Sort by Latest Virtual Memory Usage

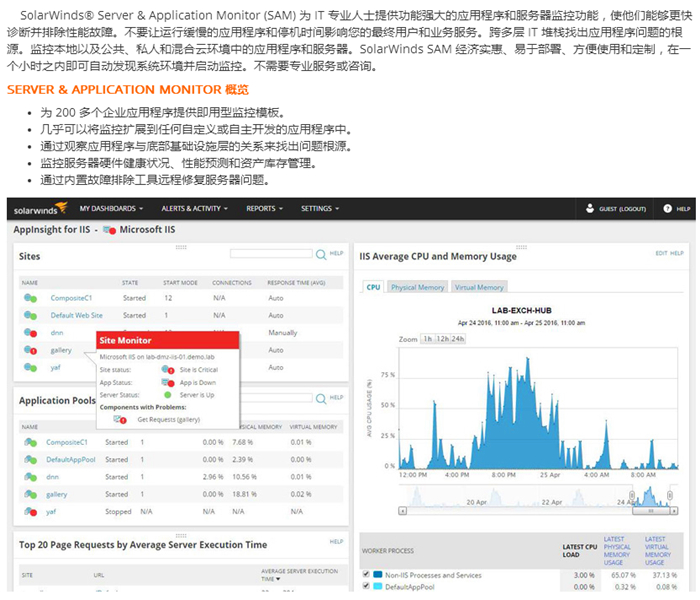pyautogui.click(x=658, y=551)
